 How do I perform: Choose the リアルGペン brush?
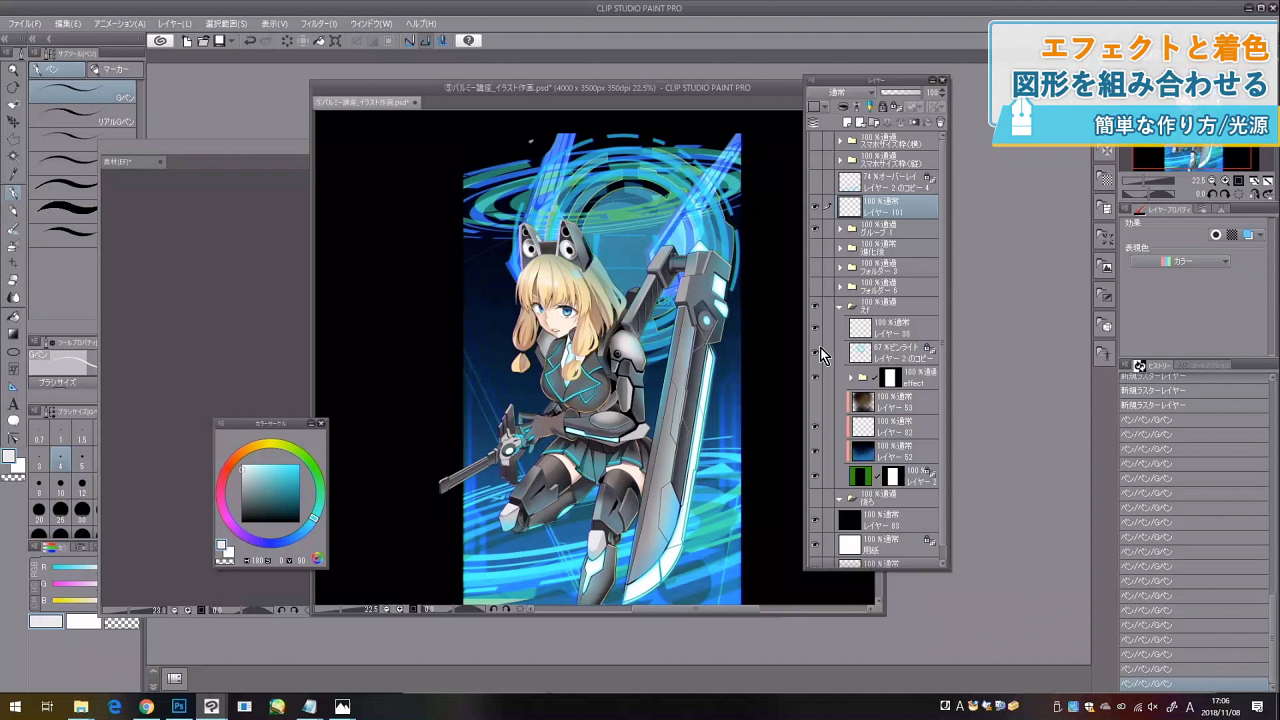(82, 116)
